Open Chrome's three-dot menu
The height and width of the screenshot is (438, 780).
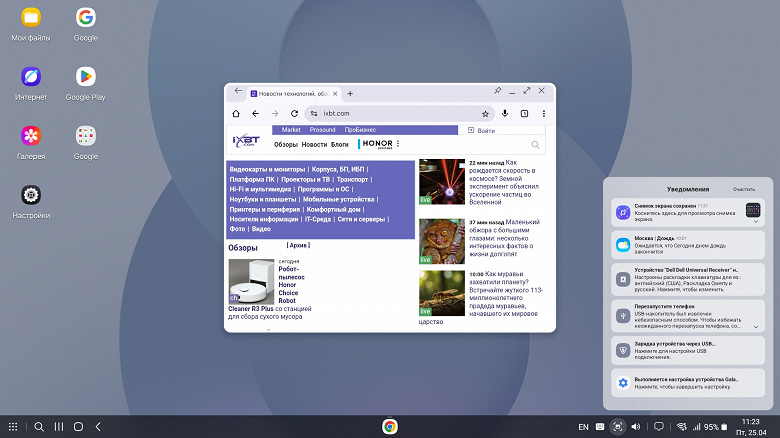click(544, 113)
